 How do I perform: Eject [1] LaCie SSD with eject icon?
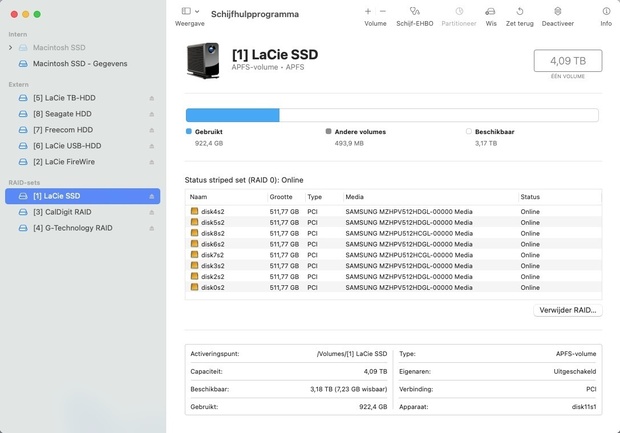tap(151, 196)
